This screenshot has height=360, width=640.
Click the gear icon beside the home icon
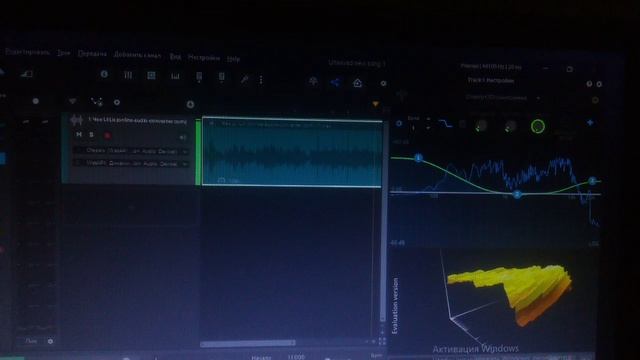coord(383,83)
